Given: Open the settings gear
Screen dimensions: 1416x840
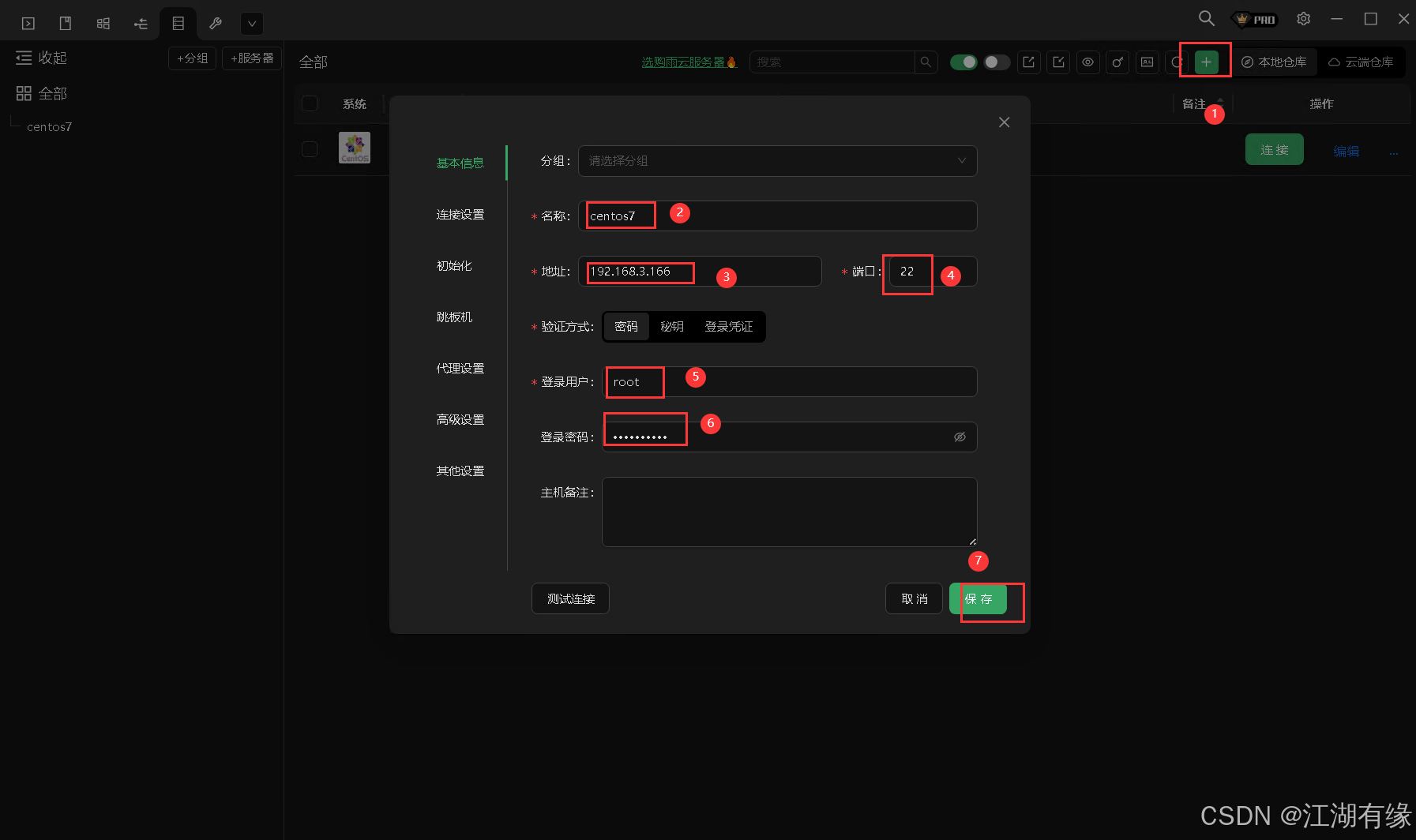Looking at the screenshot, I should (1304, 18).
